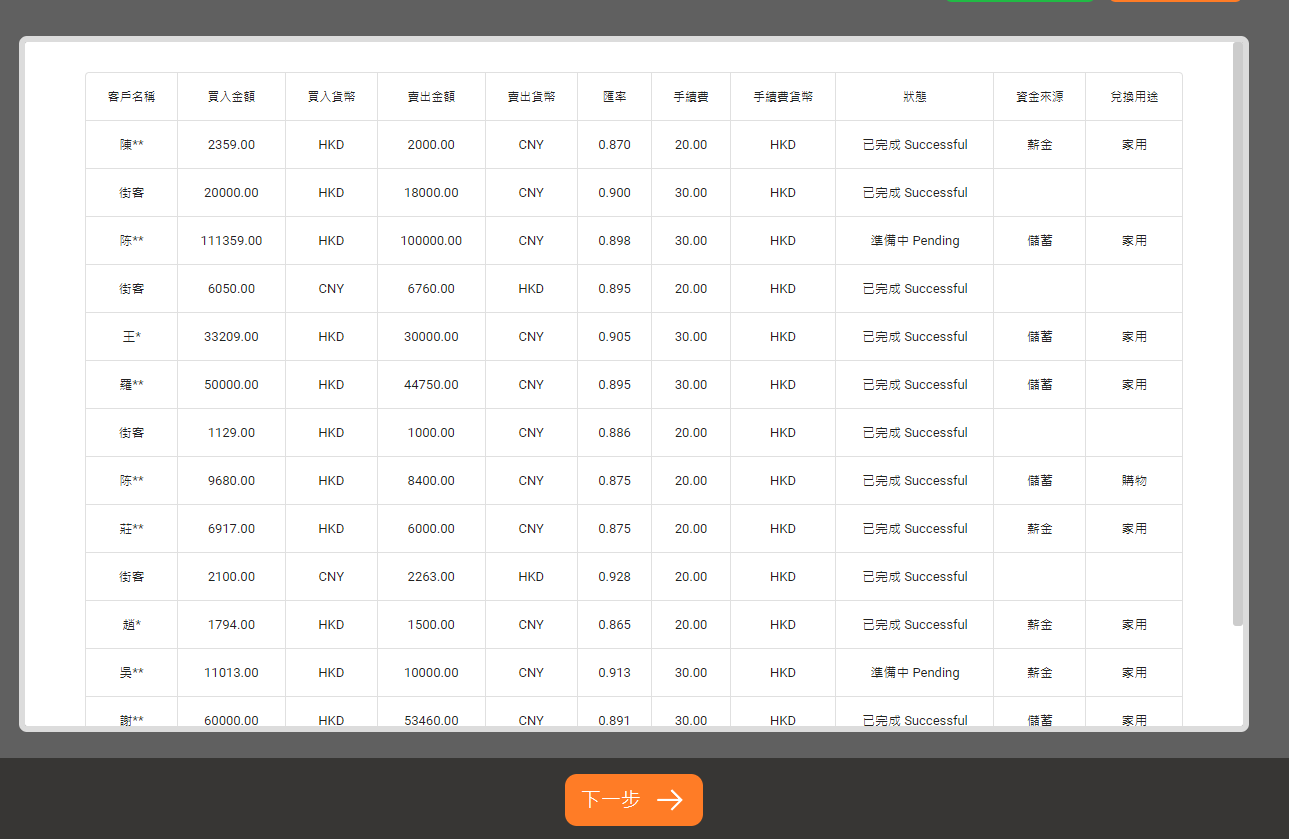Screen dimensions: 1289x839
Task: Click customer name 王* in the table
Action: [x=131, y=337]
